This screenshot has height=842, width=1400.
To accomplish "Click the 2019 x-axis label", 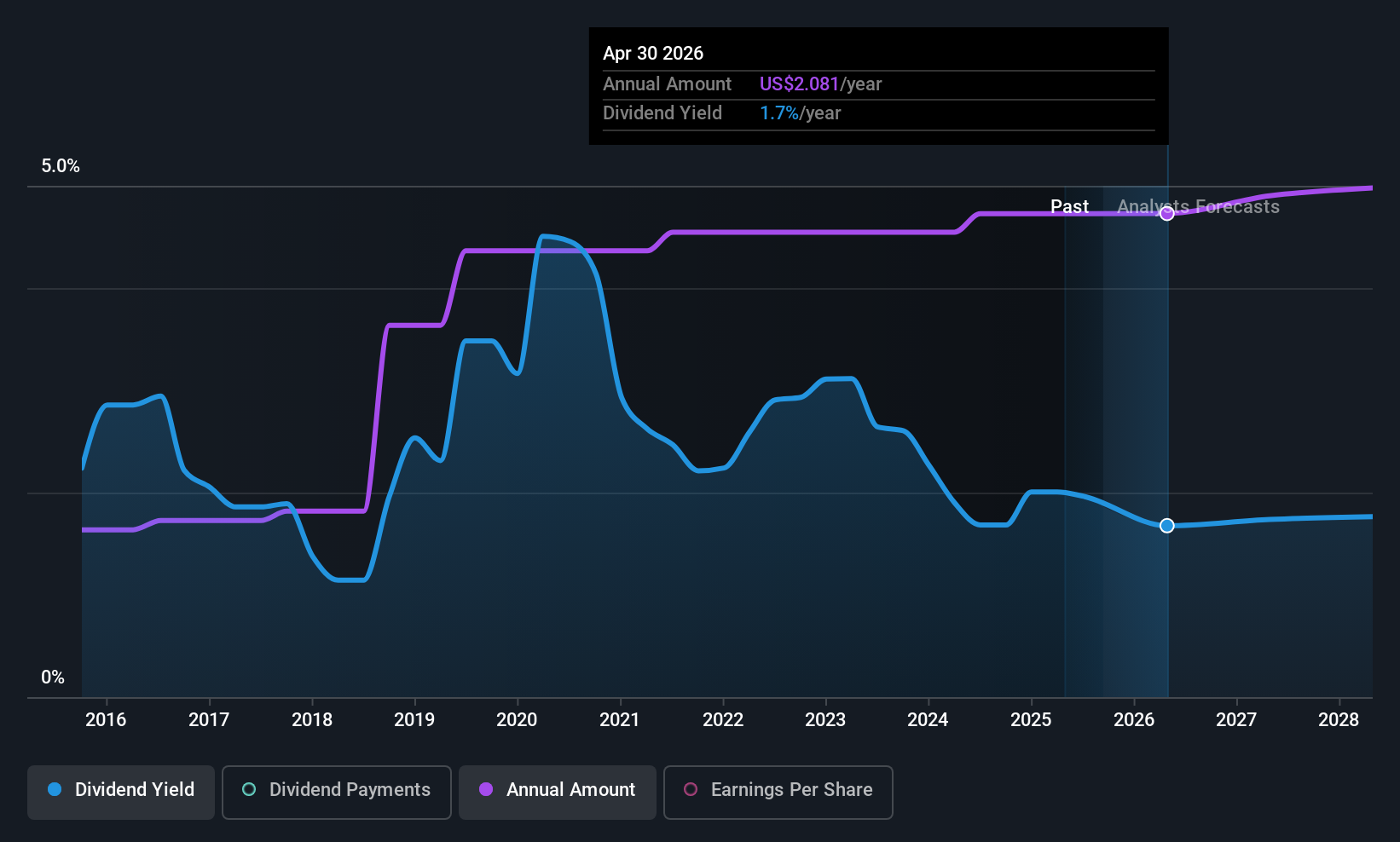I will (x=414, y=720).
